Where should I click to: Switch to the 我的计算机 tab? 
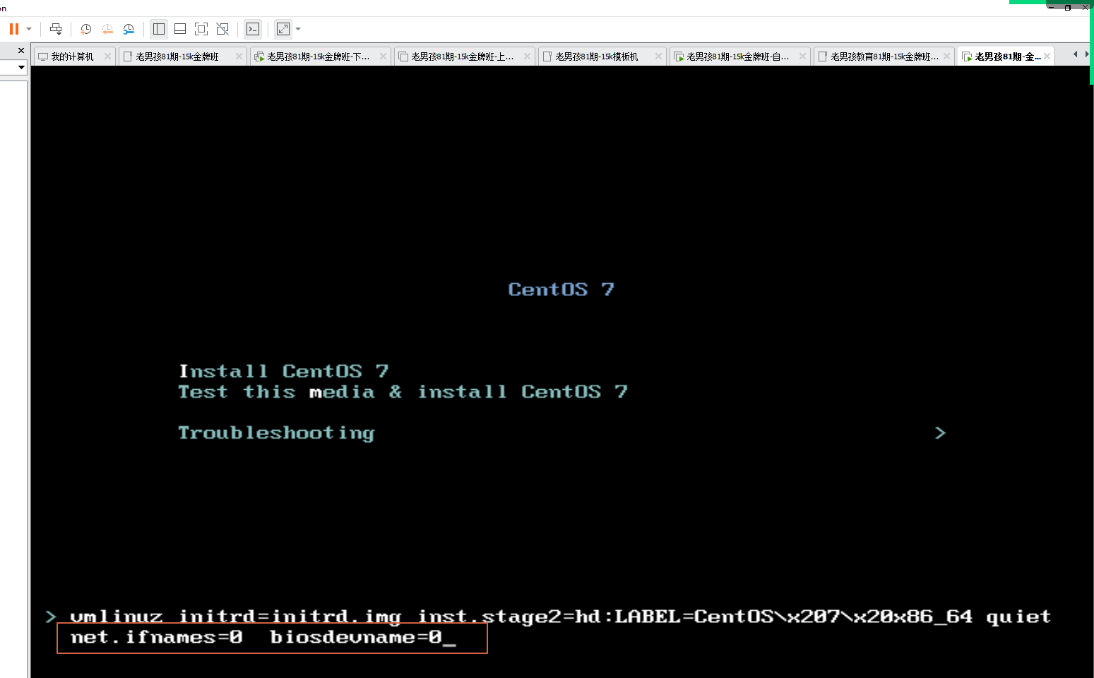coord(71,56)
